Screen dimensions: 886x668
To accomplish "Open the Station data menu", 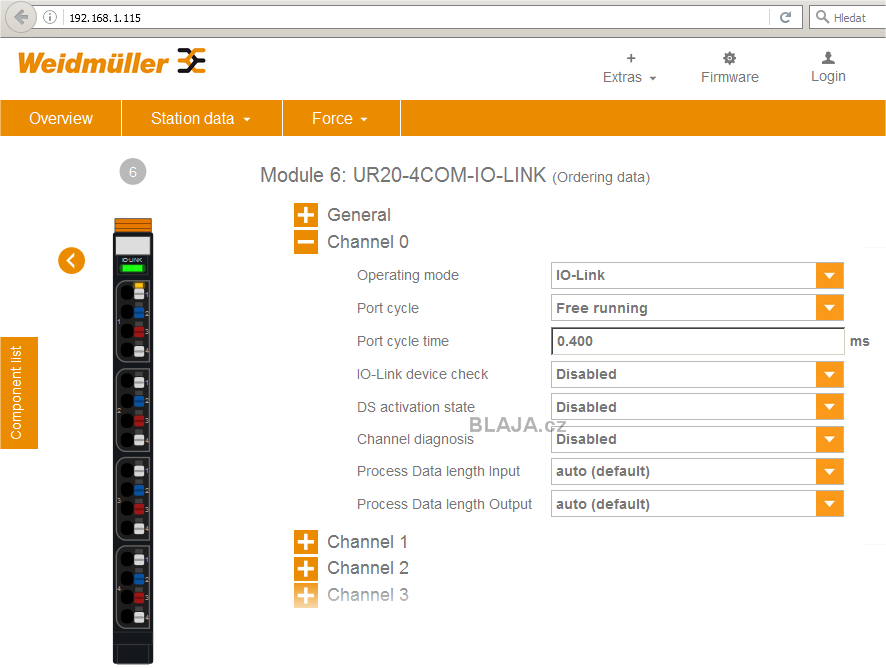I will 202,118.
